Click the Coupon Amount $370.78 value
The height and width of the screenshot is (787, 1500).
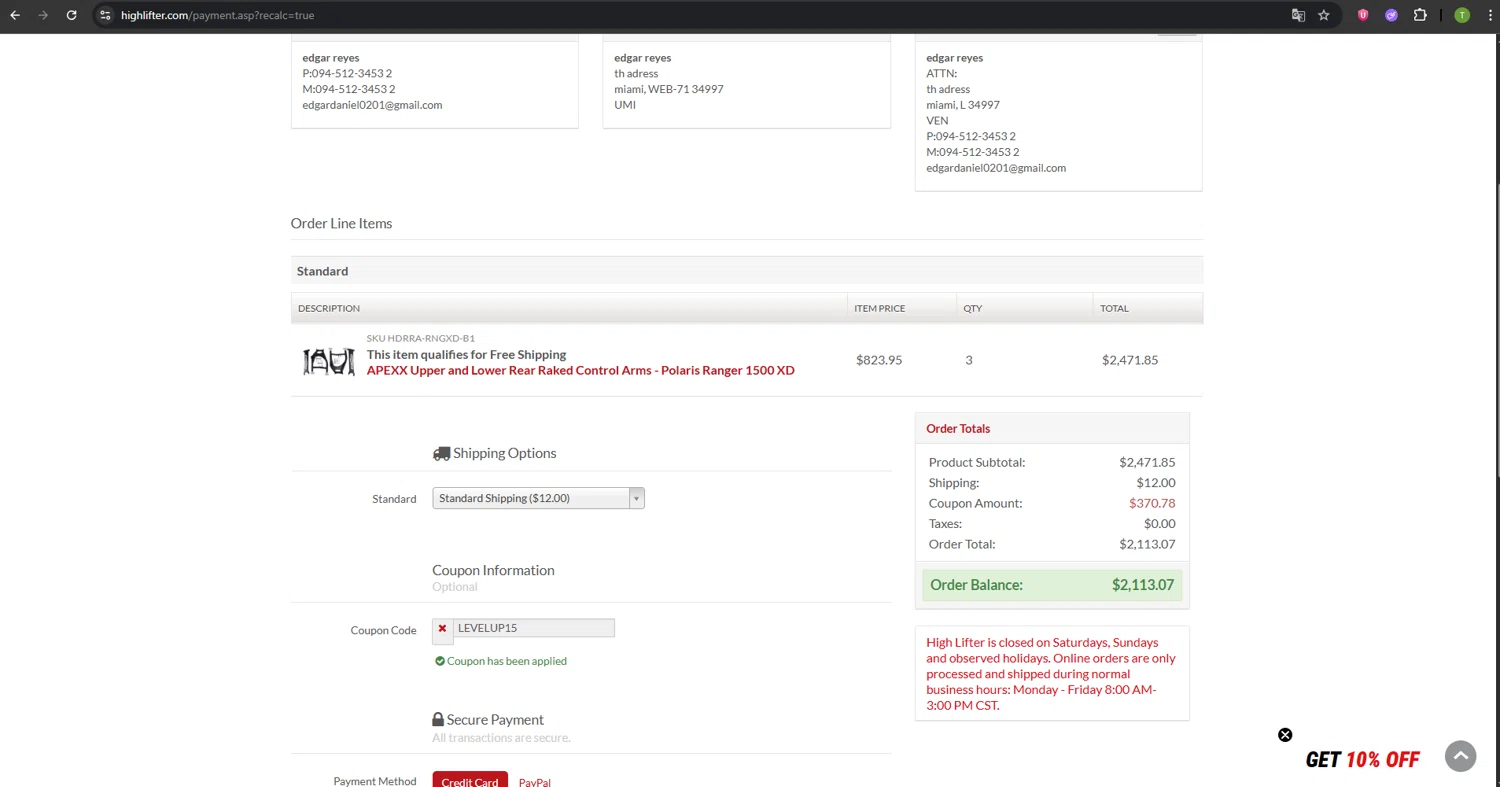[x=1152, y=503]
